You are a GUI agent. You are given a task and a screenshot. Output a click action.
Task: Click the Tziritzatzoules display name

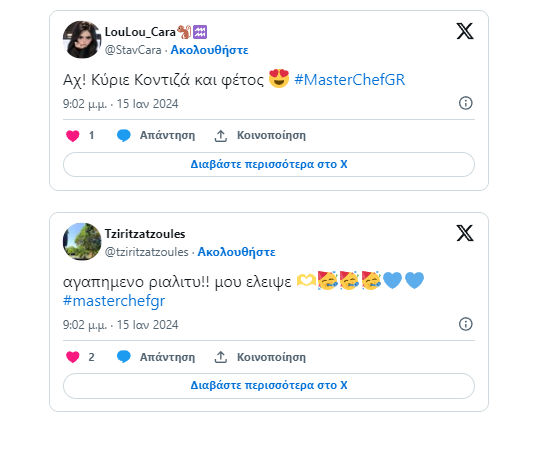point(145,234)
